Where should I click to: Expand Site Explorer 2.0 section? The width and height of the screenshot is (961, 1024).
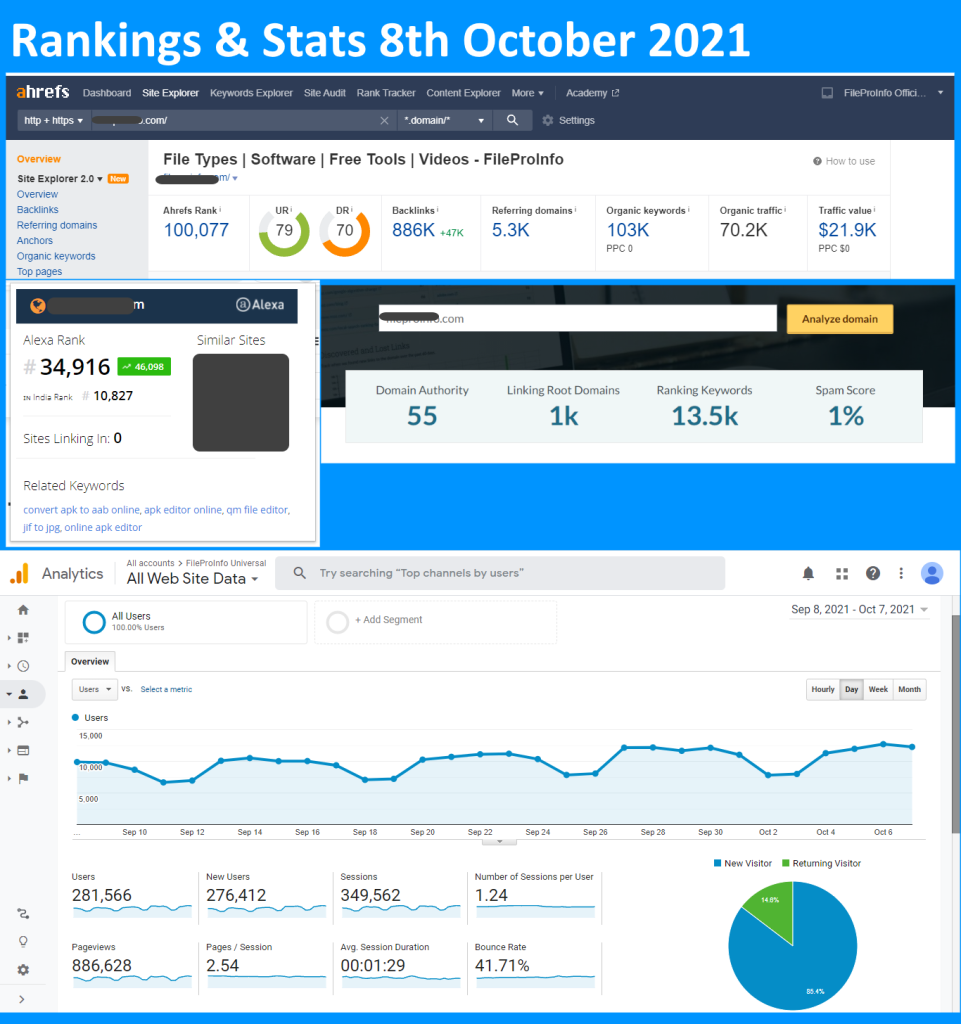click(60, 178)
